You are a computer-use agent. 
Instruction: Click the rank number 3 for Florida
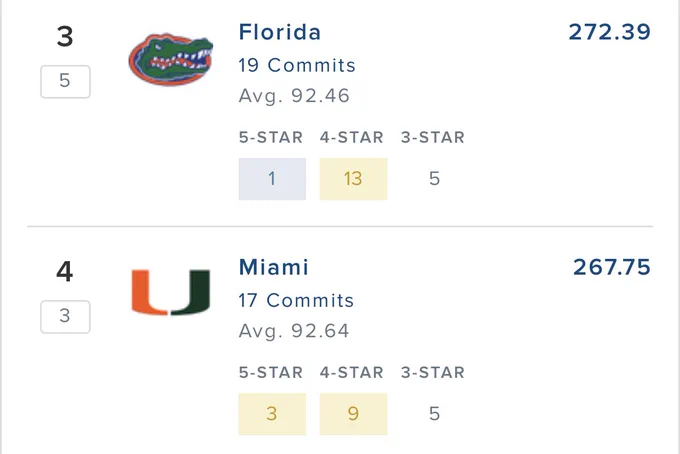point(65,36)
